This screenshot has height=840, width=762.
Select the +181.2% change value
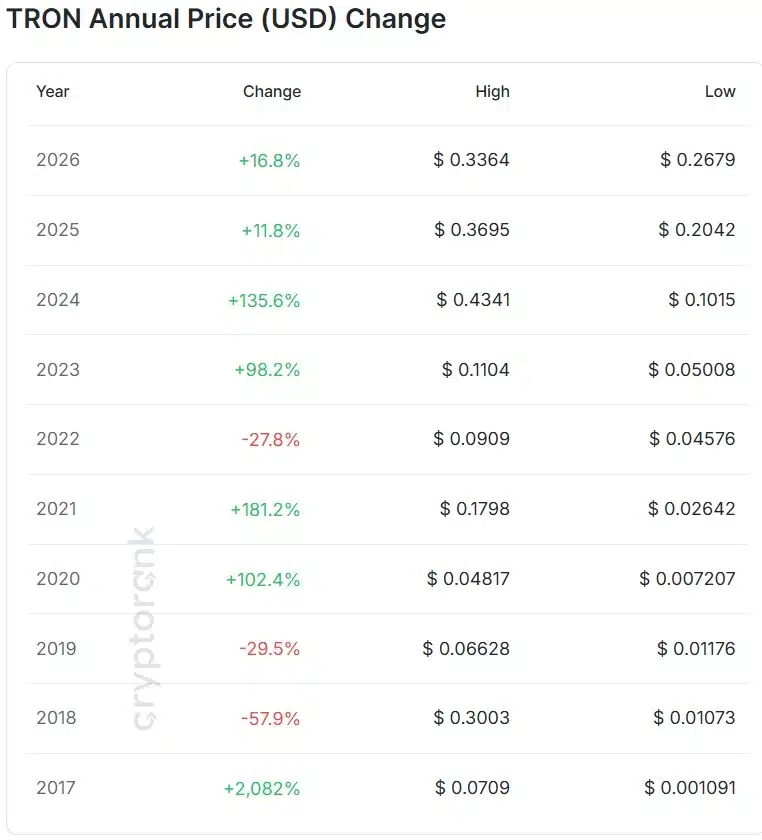(x=265, y=509)
